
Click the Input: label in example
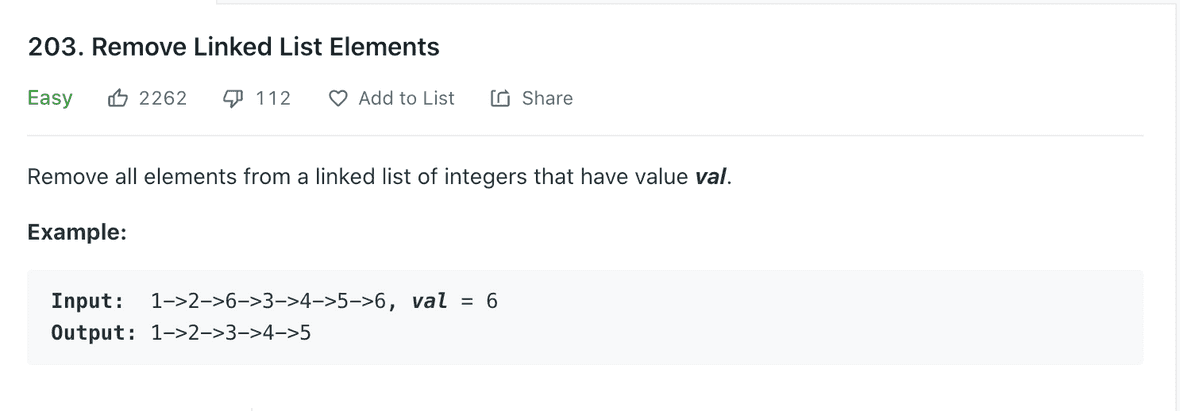pos(88,300)
